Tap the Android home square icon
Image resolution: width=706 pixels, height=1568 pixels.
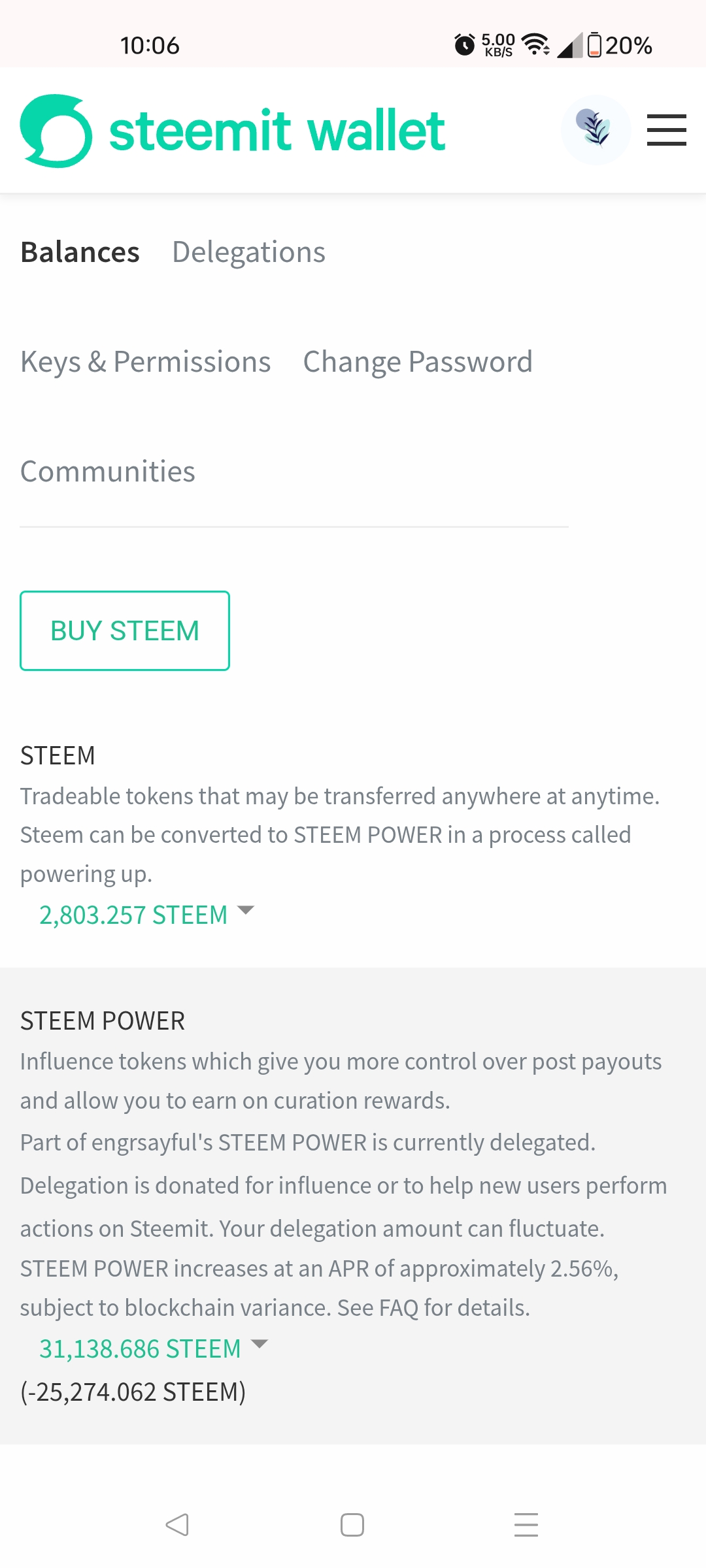click(352, 1525)
